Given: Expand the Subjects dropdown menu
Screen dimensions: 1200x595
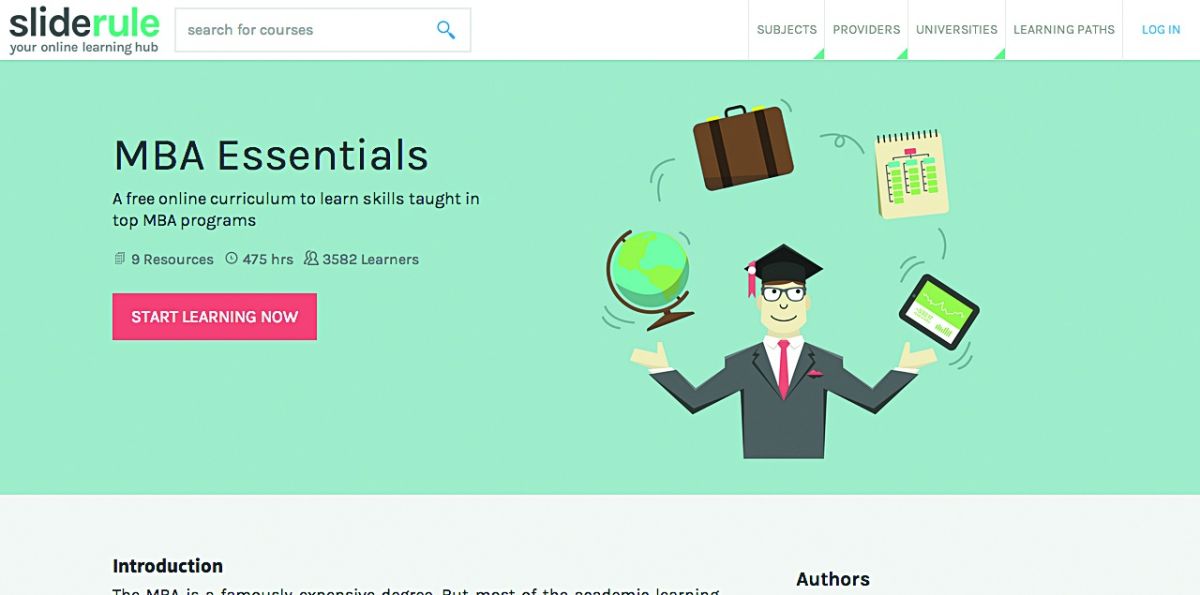Looking at the screenshot, I should click(x=786, y=30).
